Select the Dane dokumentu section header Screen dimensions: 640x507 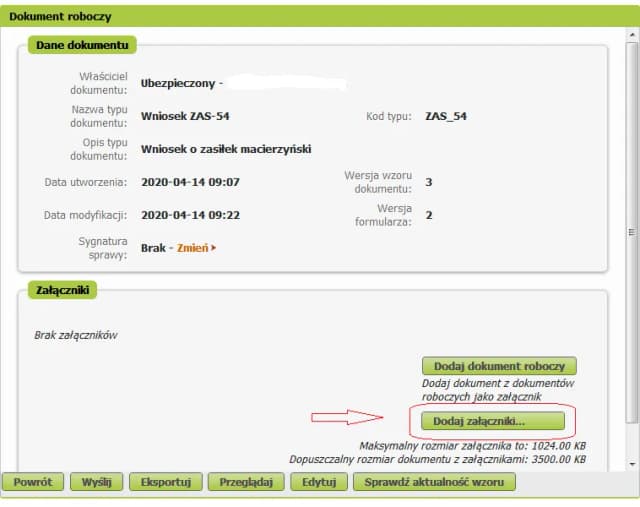click(x=82, y=45)
